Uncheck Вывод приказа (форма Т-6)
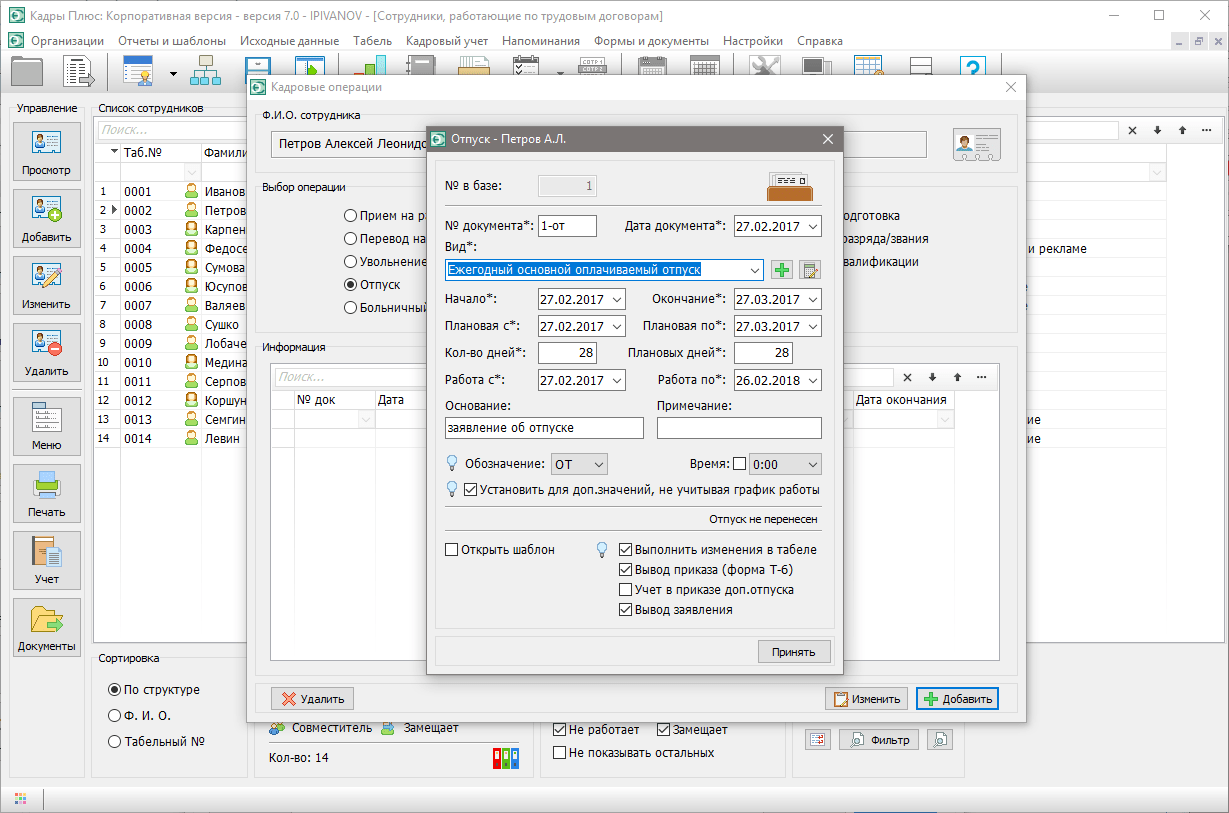This screenshot has width=1229, height=813. pos(626,570)
